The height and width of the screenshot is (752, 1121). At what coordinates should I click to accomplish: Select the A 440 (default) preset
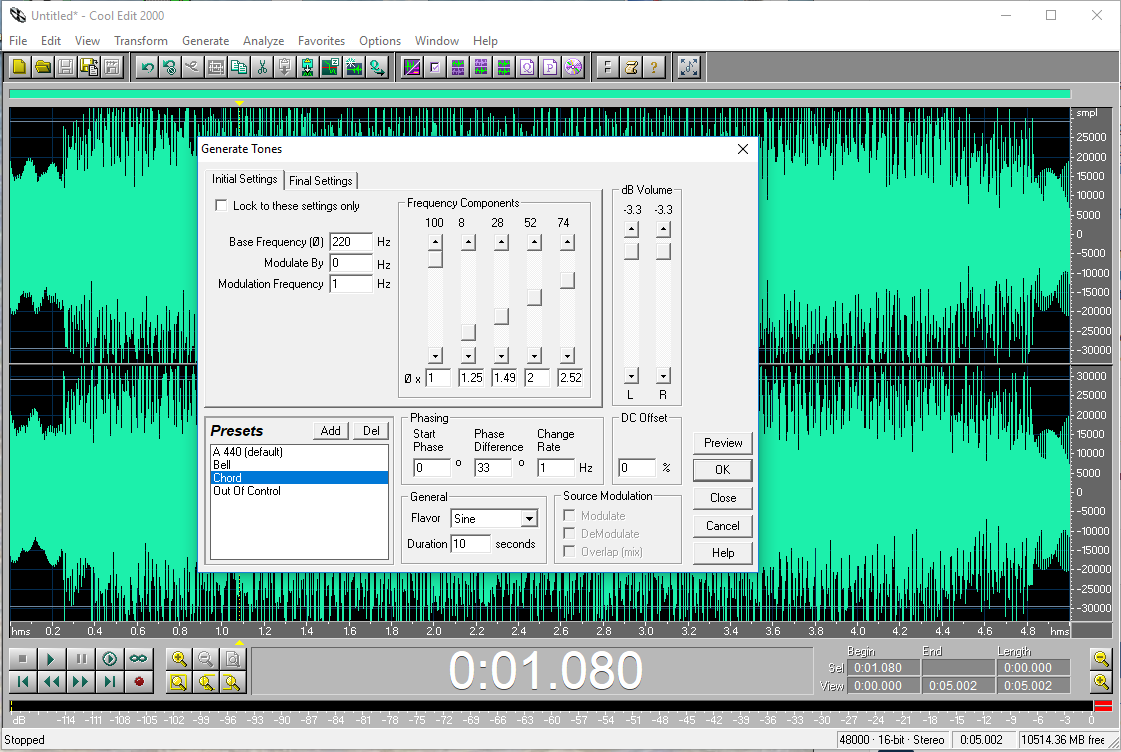tap(300, 452)
